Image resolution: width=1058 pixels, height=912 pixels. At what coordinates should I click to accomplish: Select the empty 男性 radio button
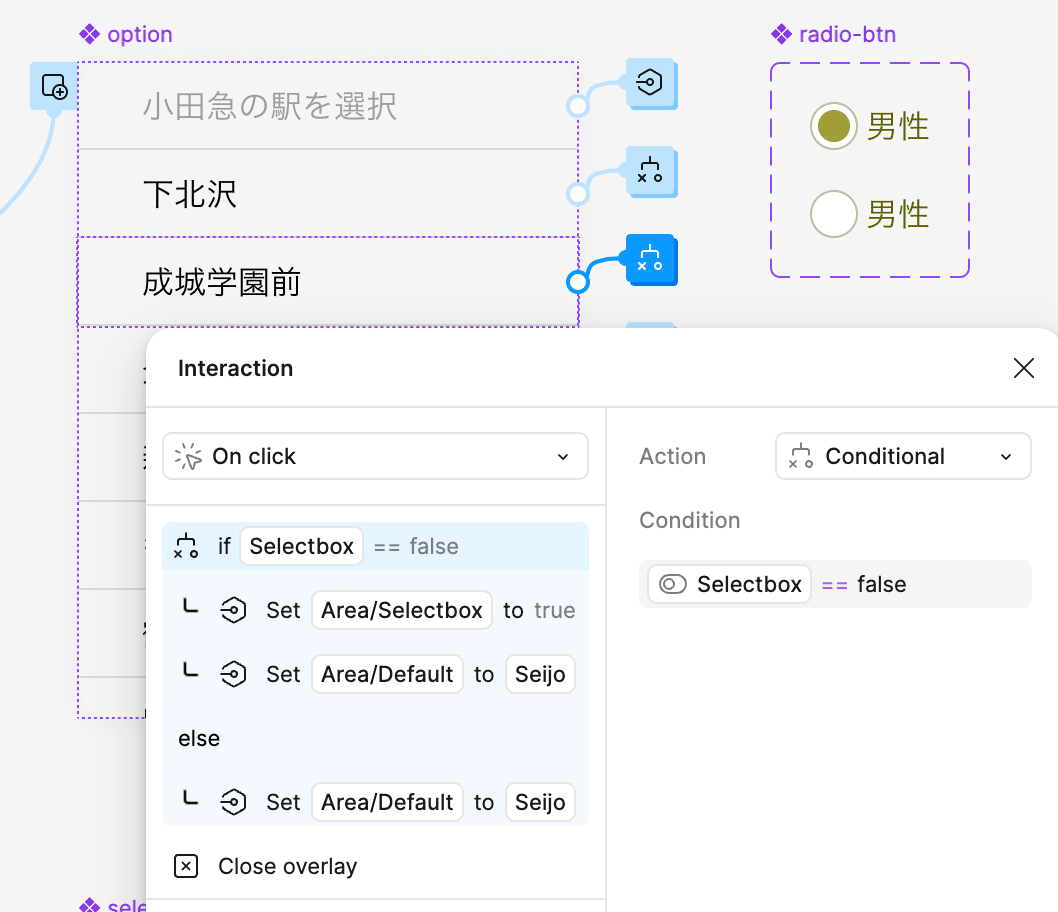coord(833,213)
